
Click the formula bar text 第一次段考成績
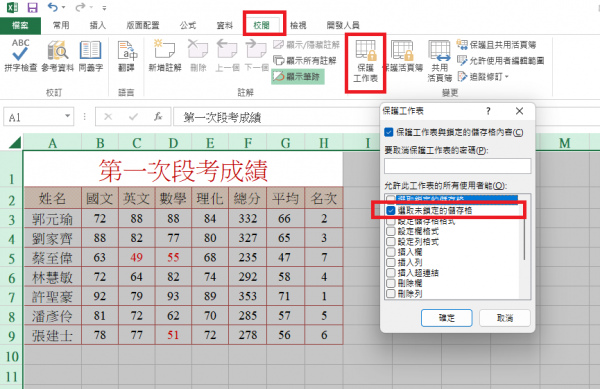(x=222, y=117)
